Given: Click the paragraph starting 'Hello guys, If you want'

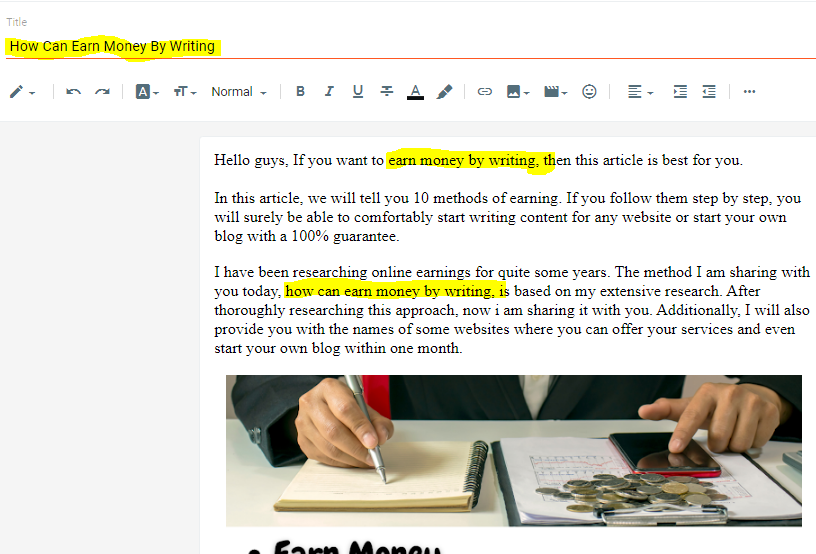Looking at the screenshot, I should tap(478, 160).
